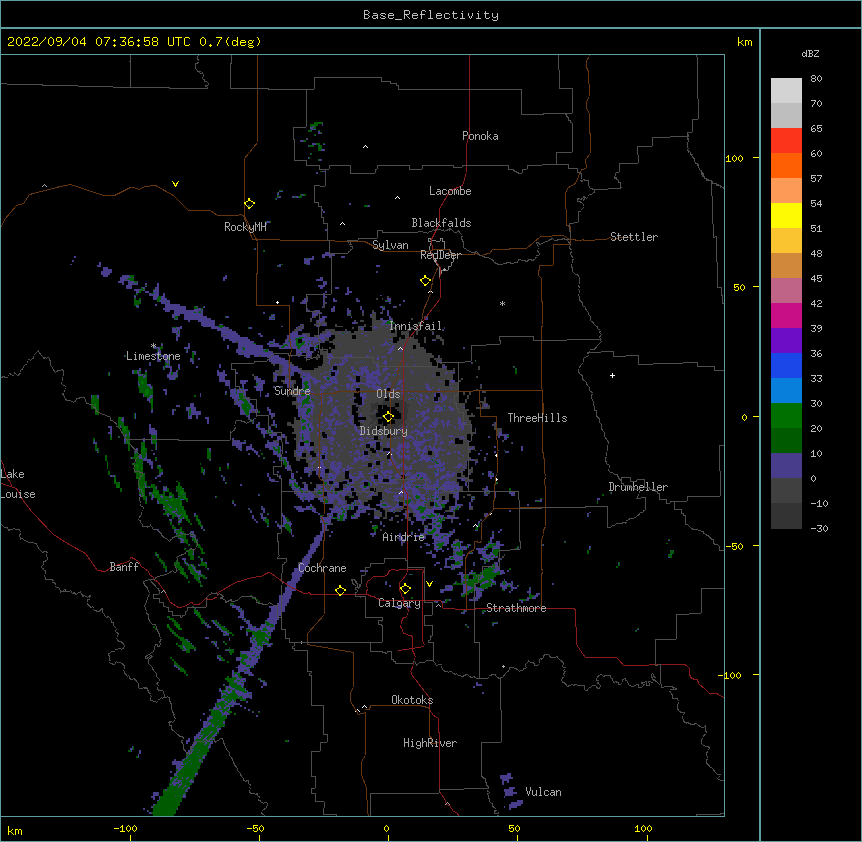Click the yellow diamond marker above the Calgary label

(x=405, y=589)
